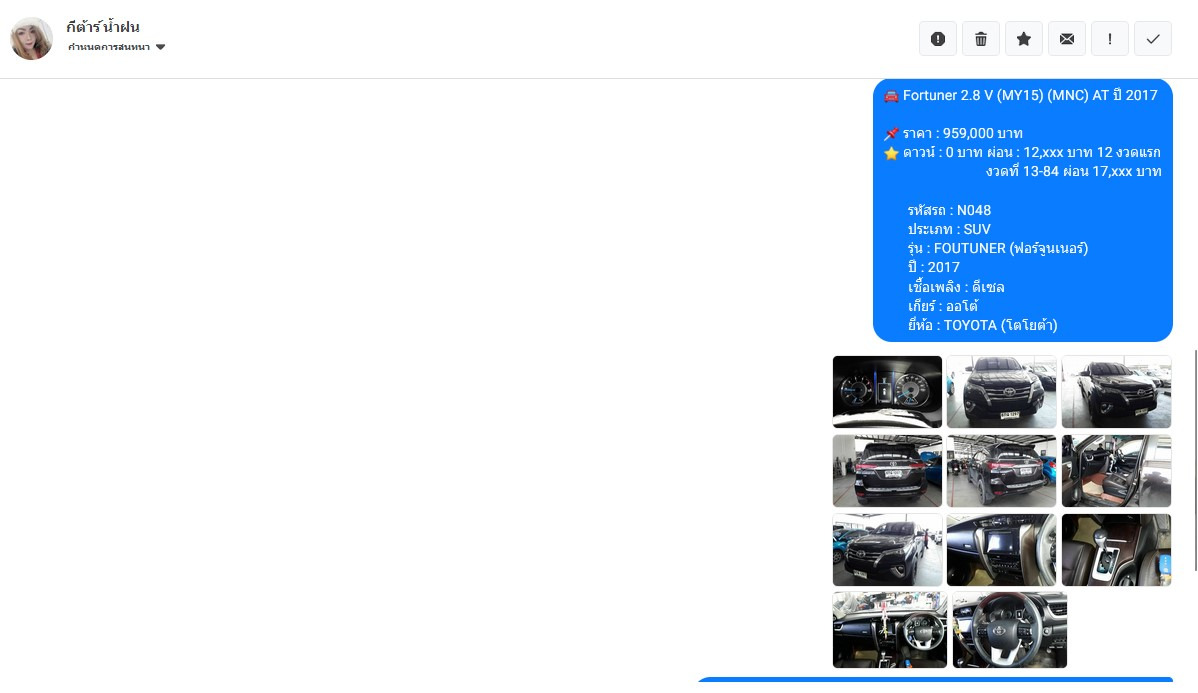The width and height of the screenshot is (1198, 693).
Task: Open the steering wheel close-up photo
Action: click(x=1009, y=629)
